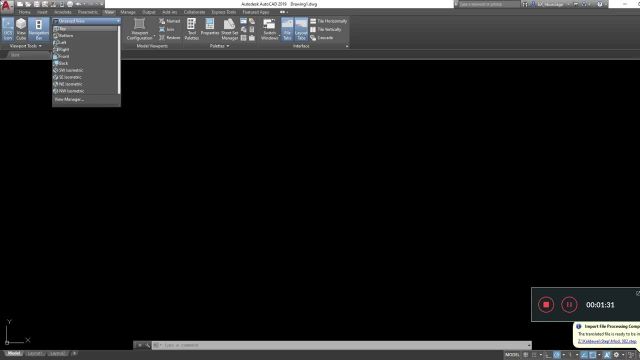The height and width of the screenshot is (360, 640).
Task: Open the imported file link in the notification
Action: (607, 341)
